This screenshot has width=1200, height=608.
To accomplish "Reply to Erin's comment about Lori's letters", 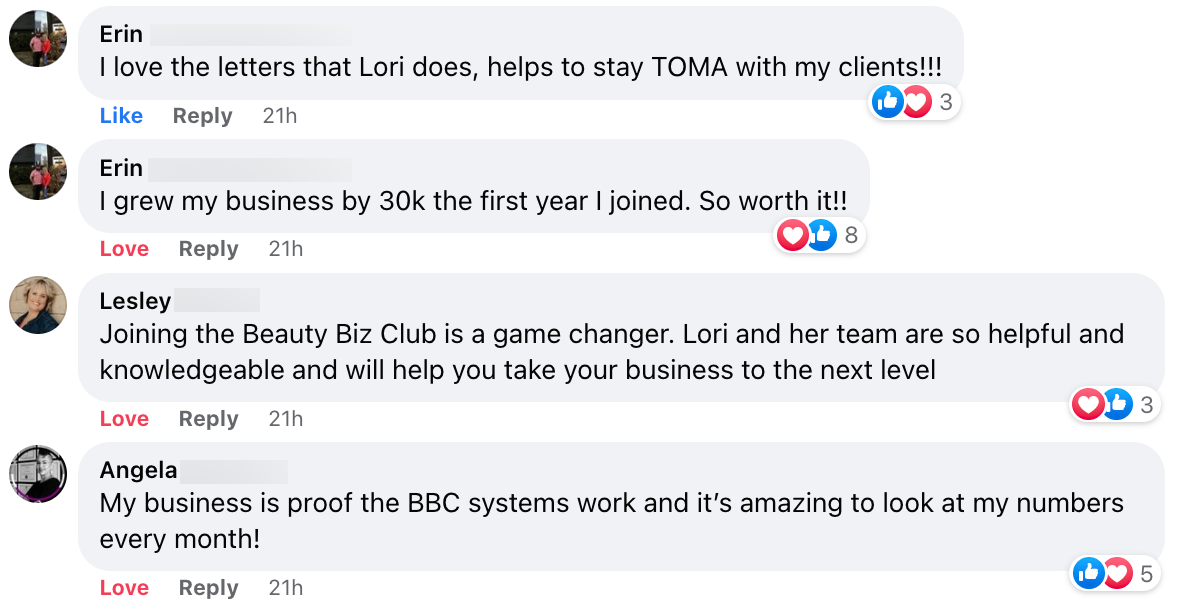I will 202,116.
